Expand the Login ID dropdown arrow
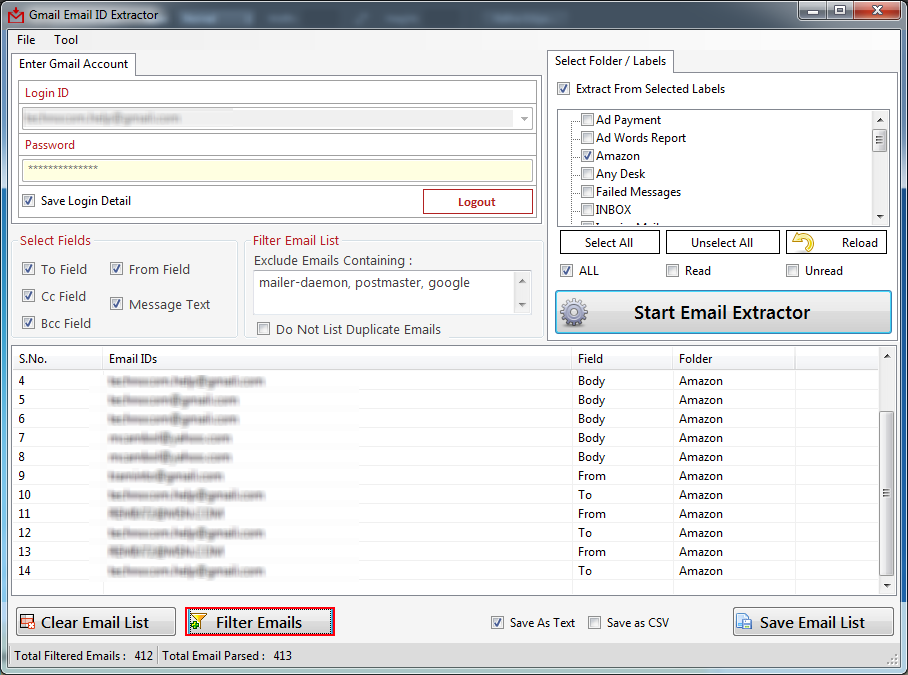Image resolution: width=908 pixels, height=675 pixels. [x=524, y=119]
